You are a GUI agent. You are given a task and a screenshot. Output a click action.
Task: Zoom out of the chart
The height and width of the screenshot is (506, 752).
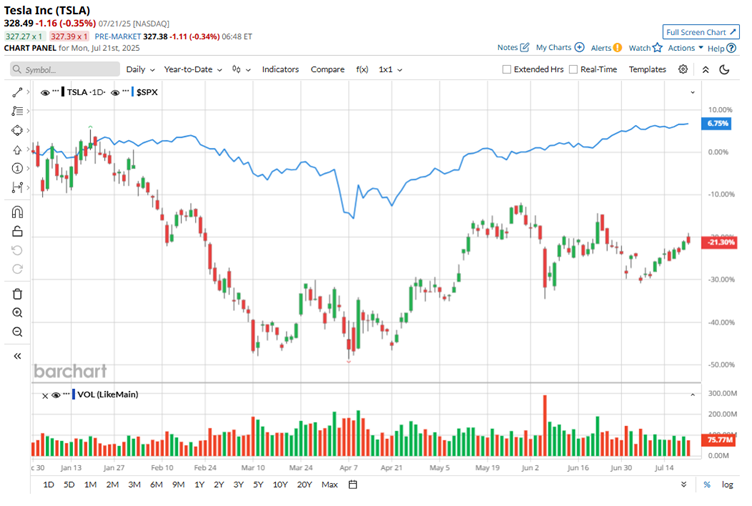tap(17, 332)
